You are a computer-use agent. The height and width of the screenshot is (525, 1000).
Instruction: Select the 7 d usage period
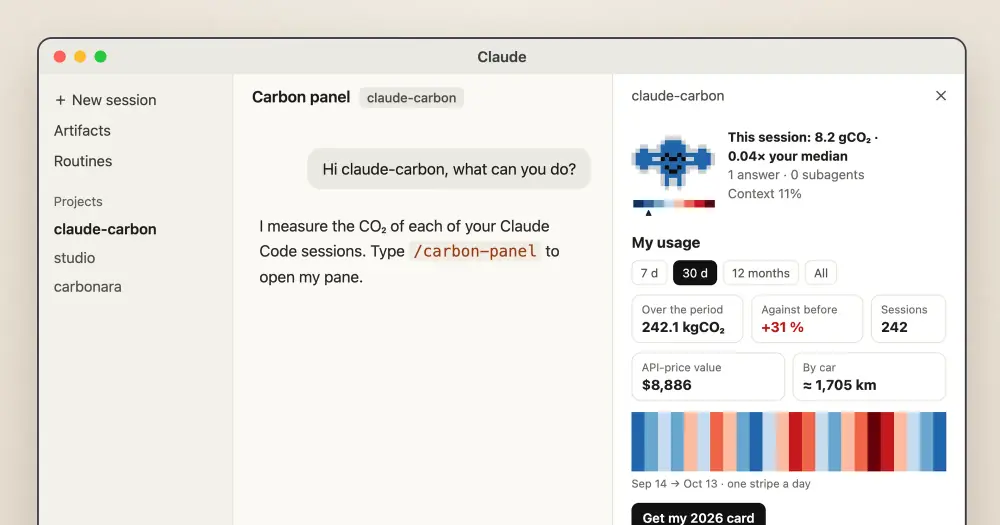649,273
